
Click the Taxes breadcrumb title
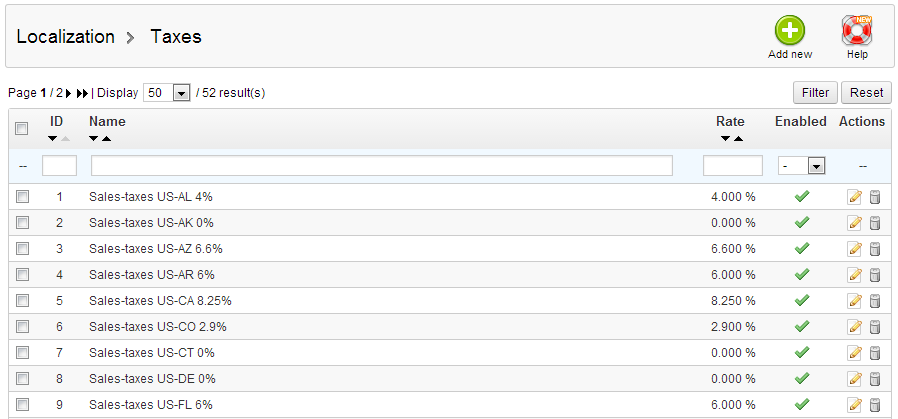point(176,37)
